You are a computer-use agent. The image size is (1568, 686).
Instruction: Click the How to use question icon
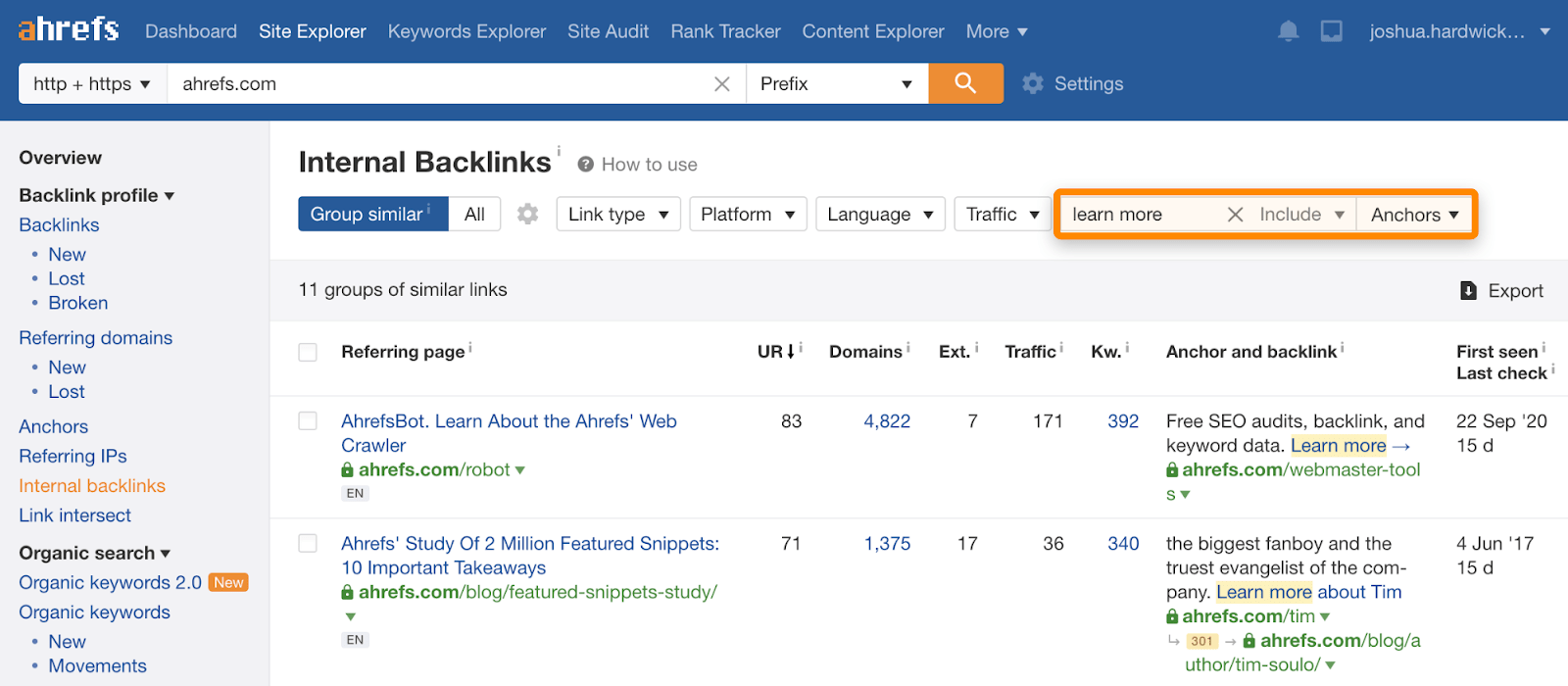pos(586,165)
